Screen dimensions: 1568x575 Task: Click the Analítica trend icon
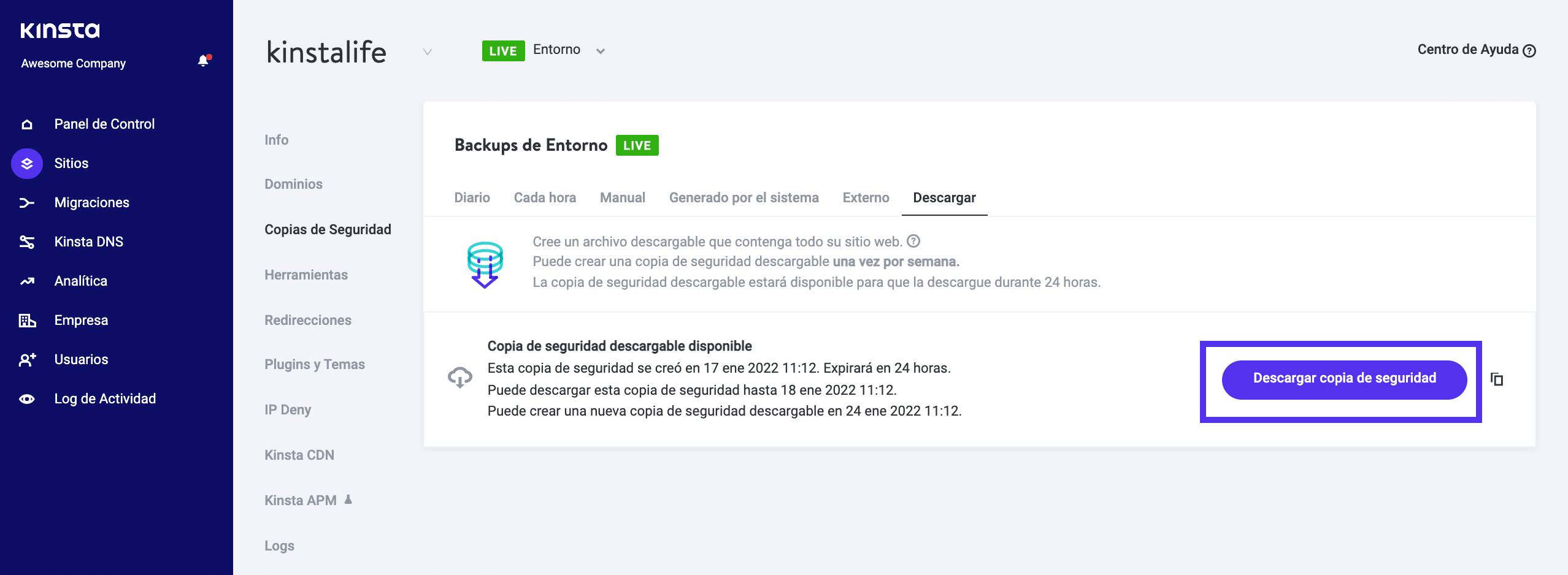coord(27,281)
